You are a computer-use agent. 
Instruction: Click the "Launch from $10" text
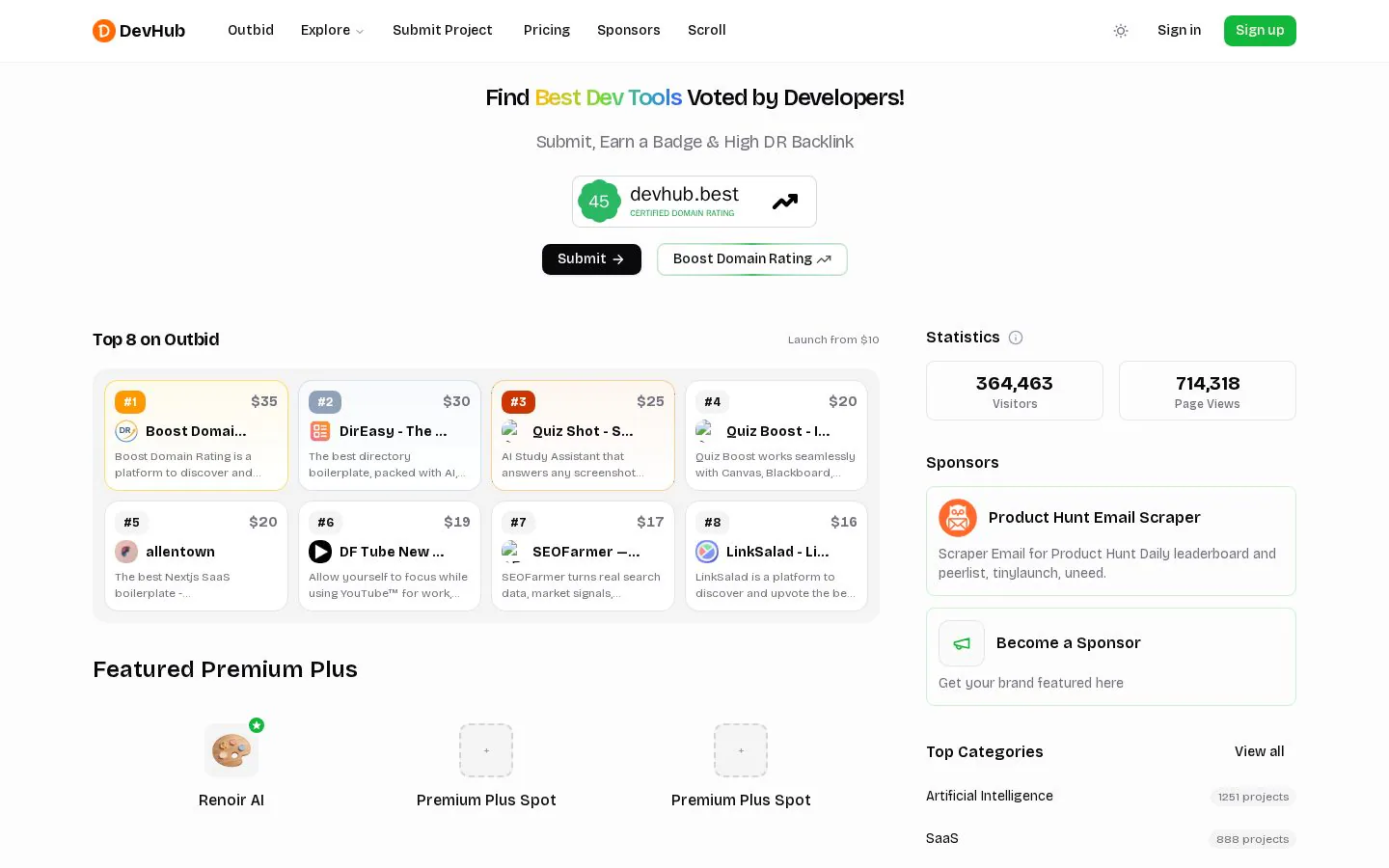click(833, 339)
